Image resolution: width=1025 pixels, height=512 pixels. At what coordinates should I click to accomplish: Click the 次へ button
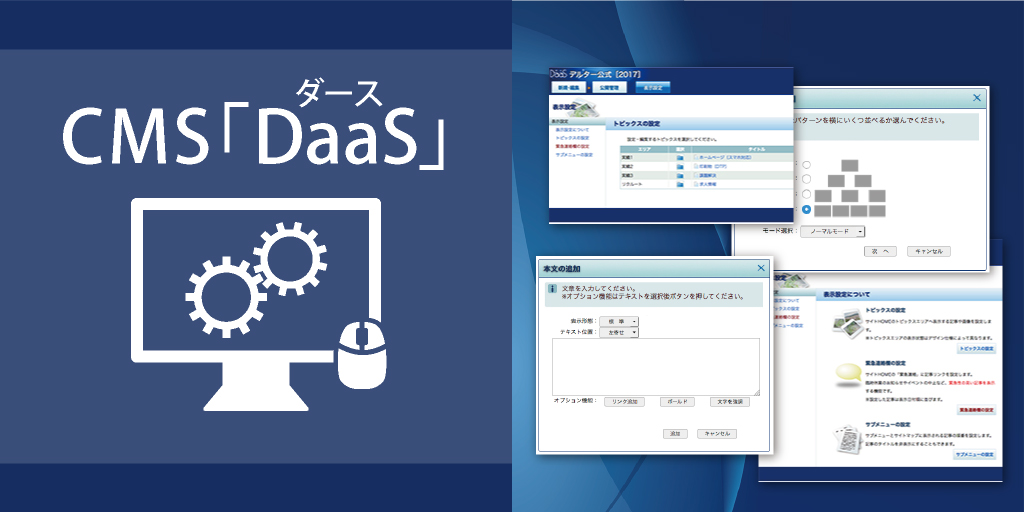point(880,251)
